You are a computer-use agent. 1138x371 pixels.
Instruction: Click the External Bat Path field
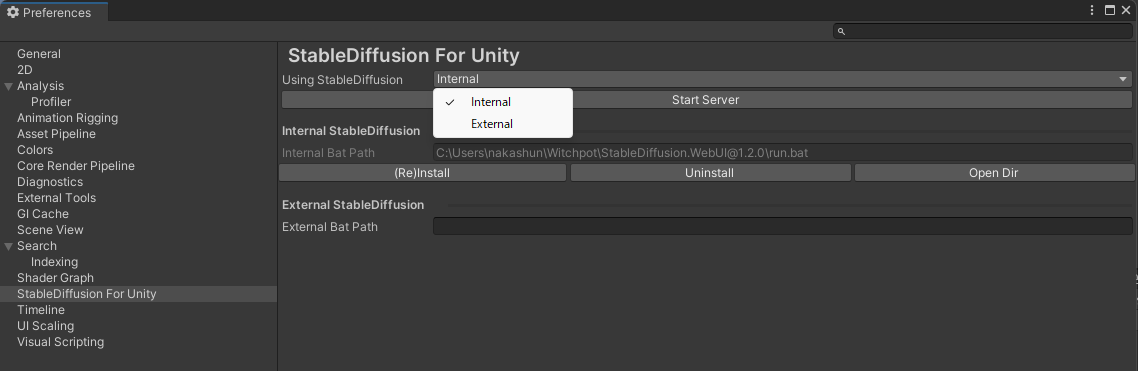coord(782,227)
